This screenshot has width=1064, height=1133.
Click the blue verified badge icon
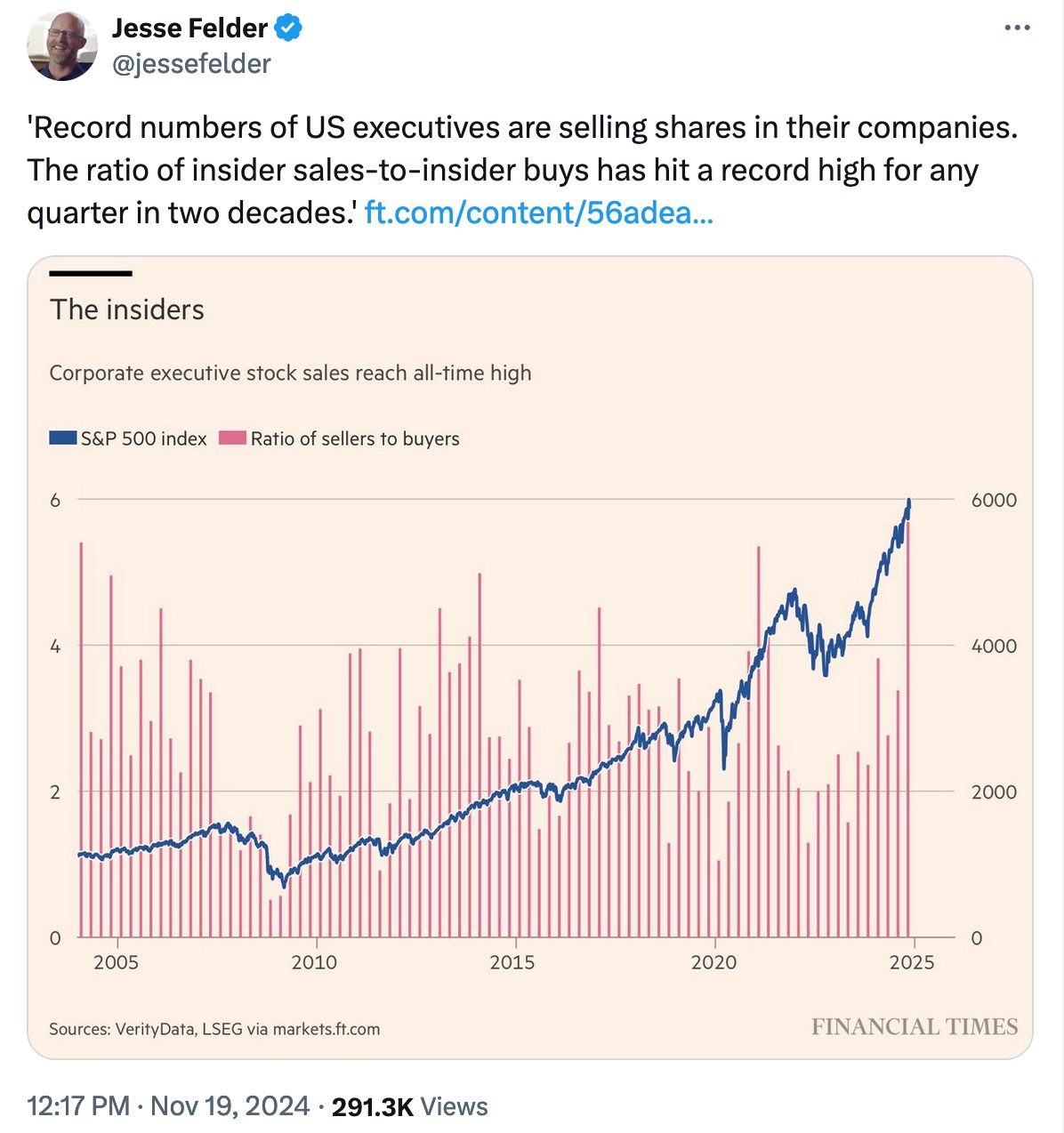287,28
